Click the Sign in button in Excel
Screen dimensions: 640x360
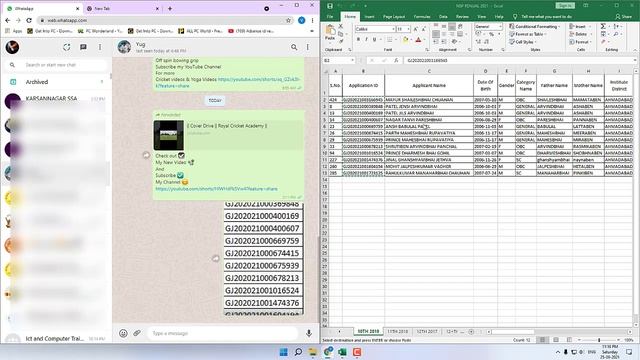pyautogui.click(x=565, y=6)
